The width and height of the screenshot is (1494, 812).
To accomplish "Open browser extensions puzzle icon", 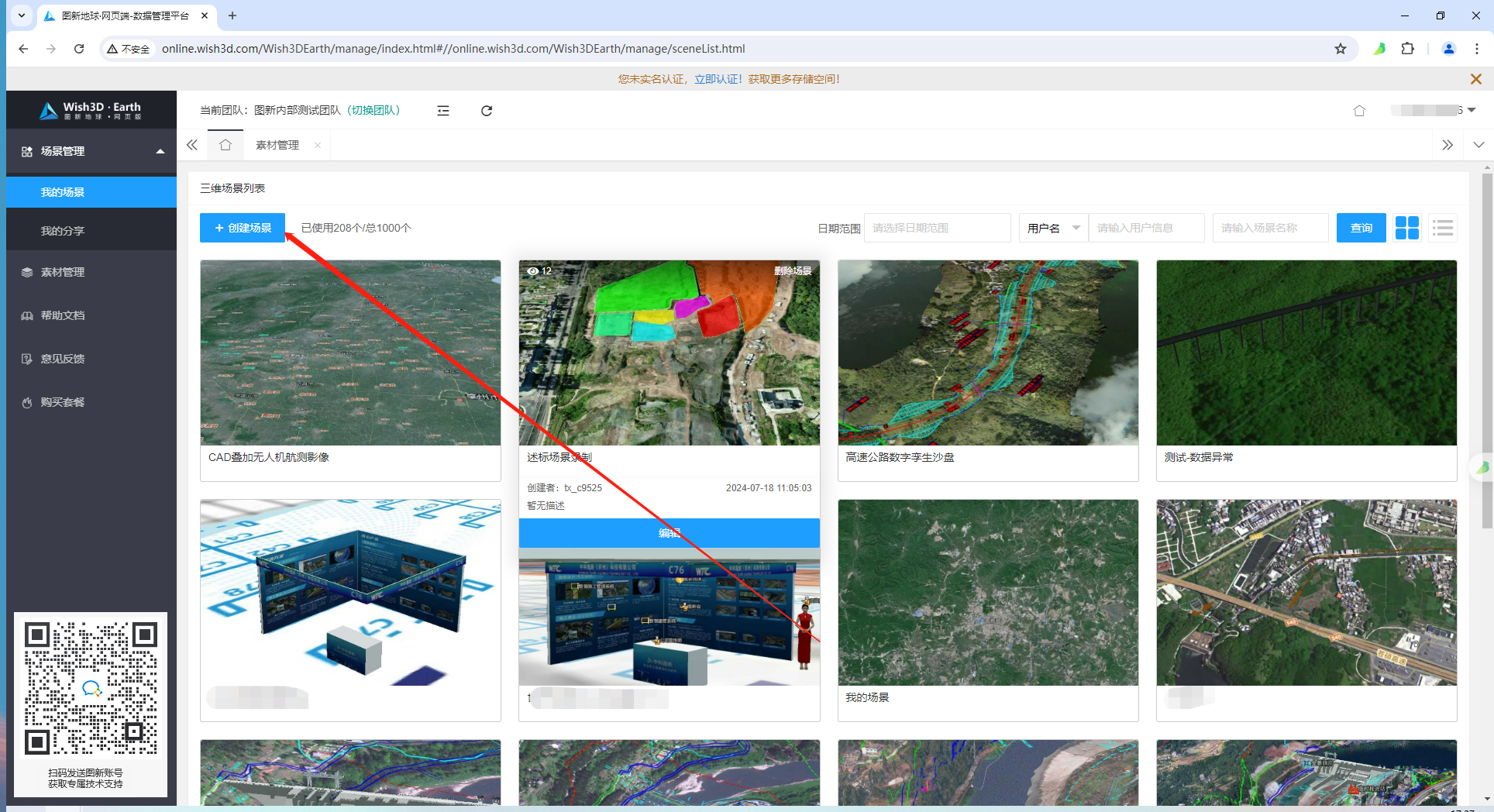I will (1408, 49).
